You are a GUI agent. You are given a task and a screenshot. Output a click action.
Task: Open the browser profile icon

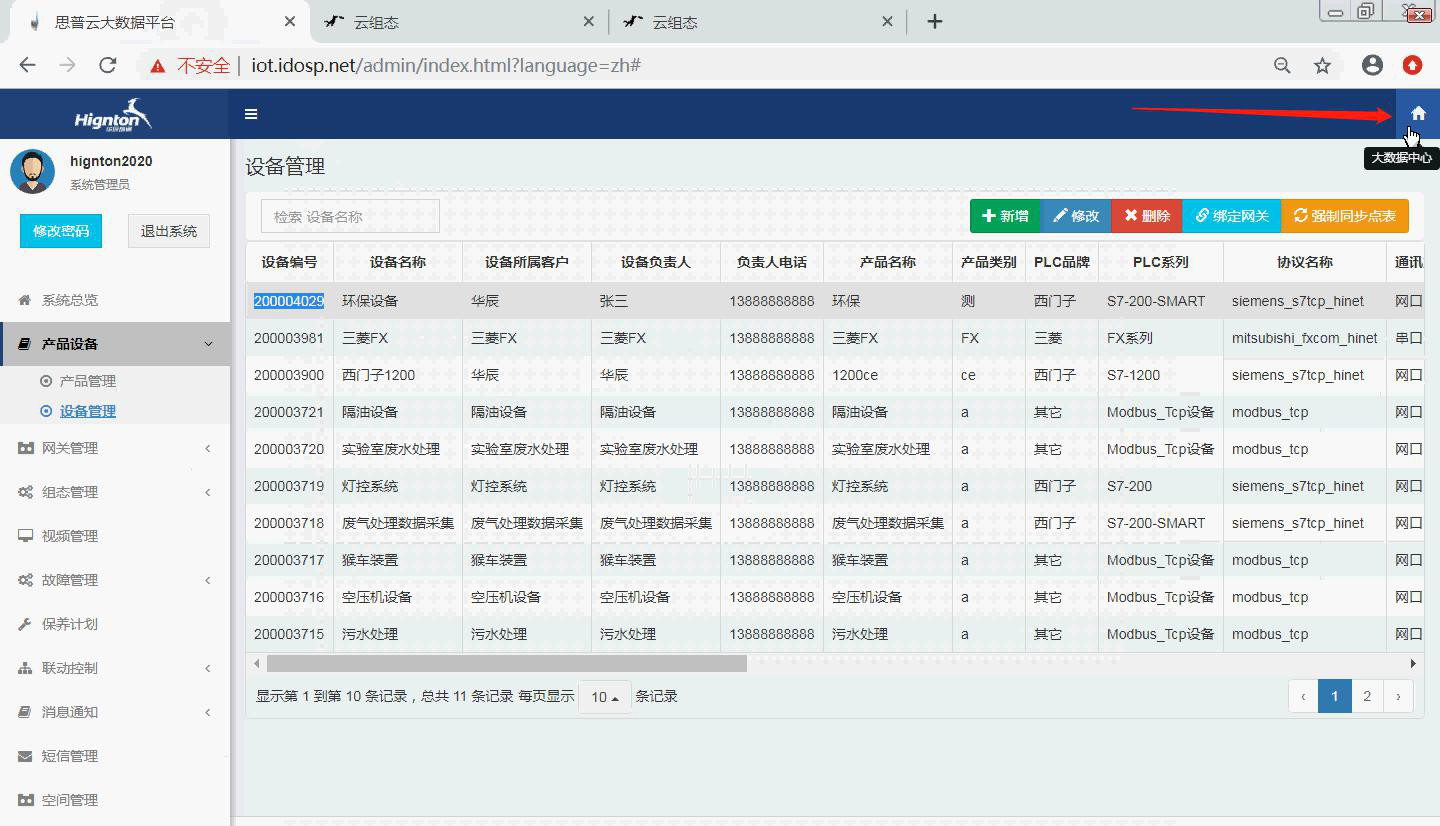pyautogui.click(x=1372, y=64)
